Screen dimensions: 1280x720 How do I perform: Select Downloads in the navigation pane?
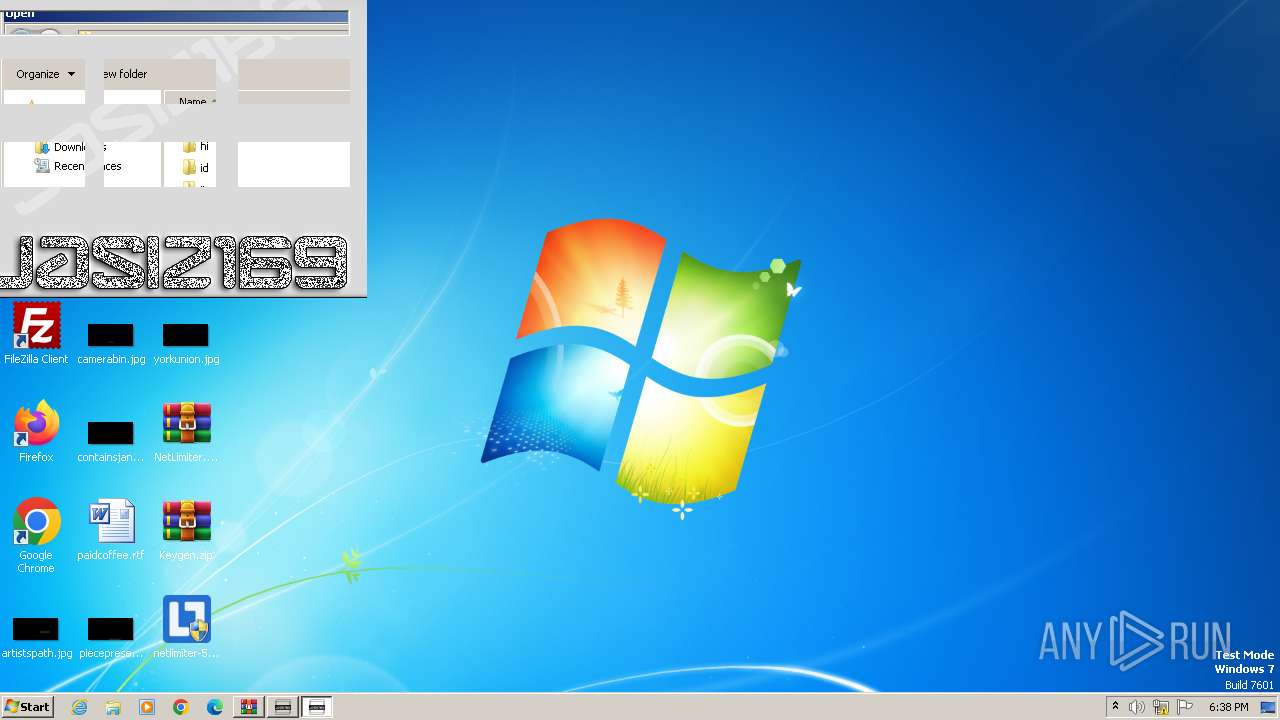tap(71, 147)
